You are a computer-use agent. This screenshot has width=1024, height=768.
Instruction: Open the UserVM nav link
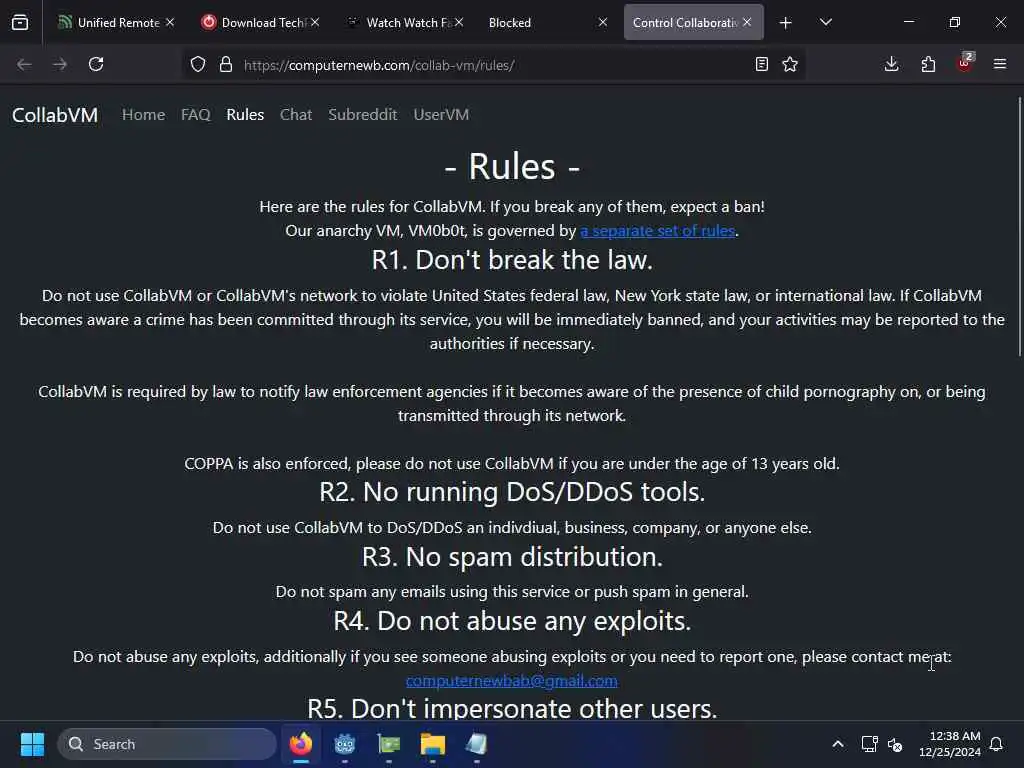tap(441, 115)
